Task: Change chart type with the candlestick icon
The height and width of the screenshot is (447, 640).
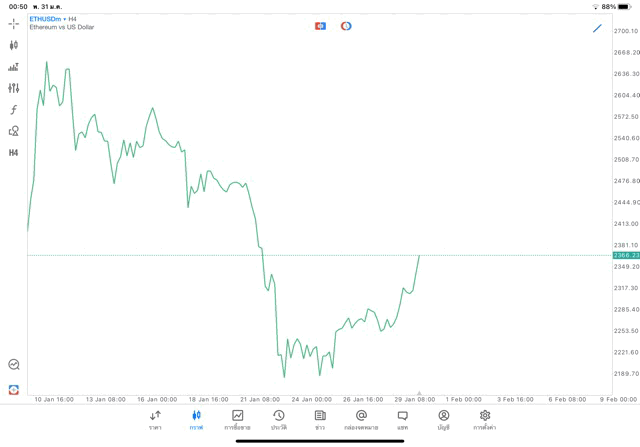Action: [x=14, y=45]
